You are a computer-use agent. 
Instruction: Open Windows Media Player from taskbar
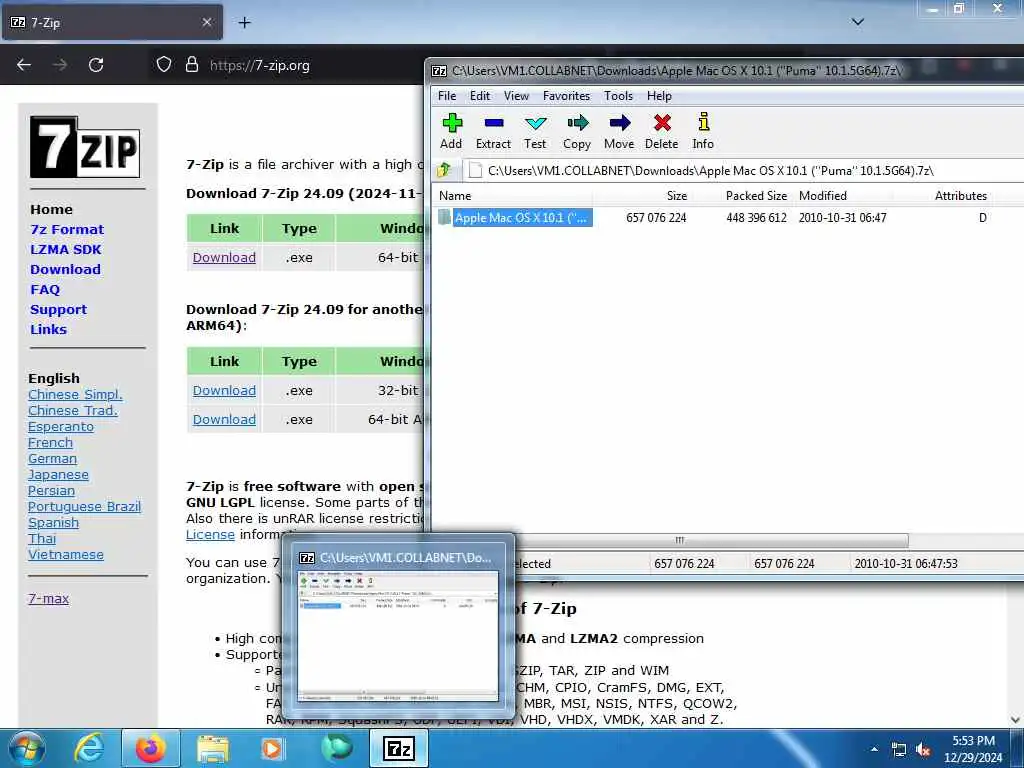[x=272, y=748]
